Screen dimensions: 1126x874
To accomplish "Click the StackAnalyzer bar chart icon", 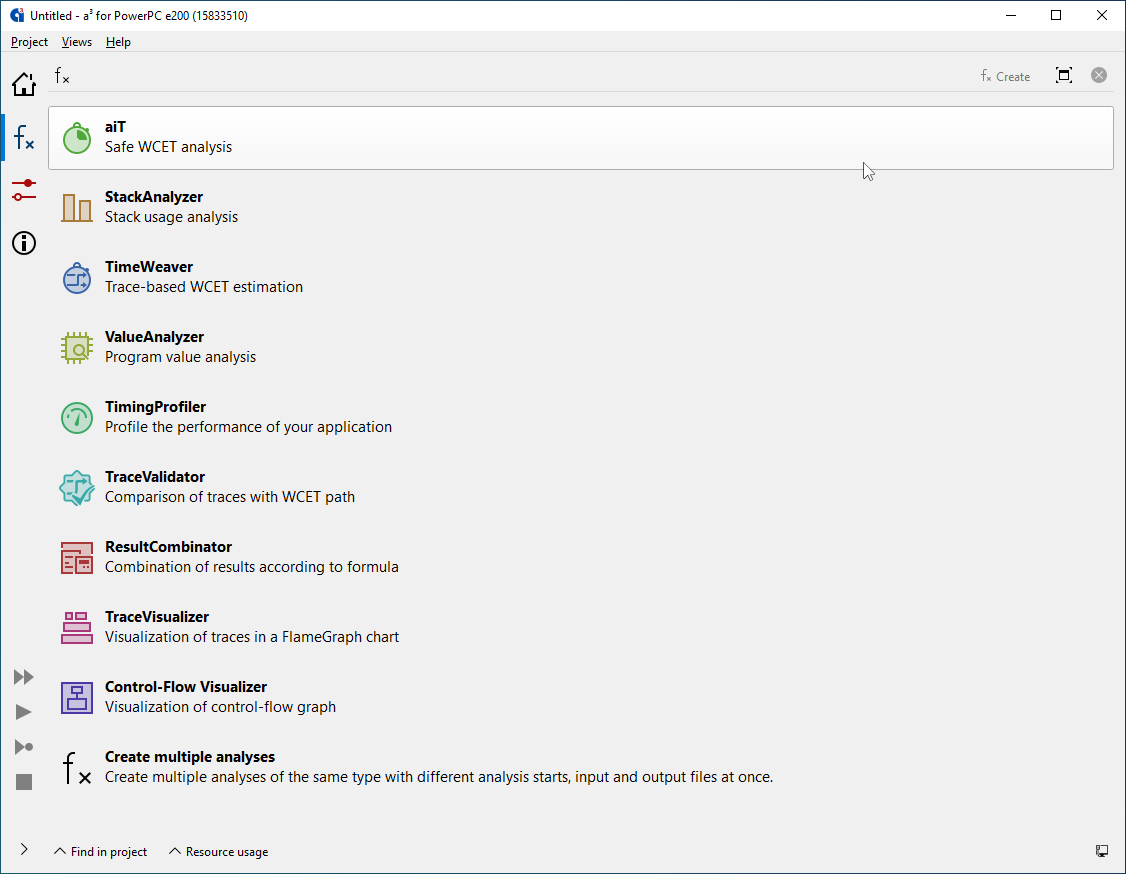I will coord(77,208).
